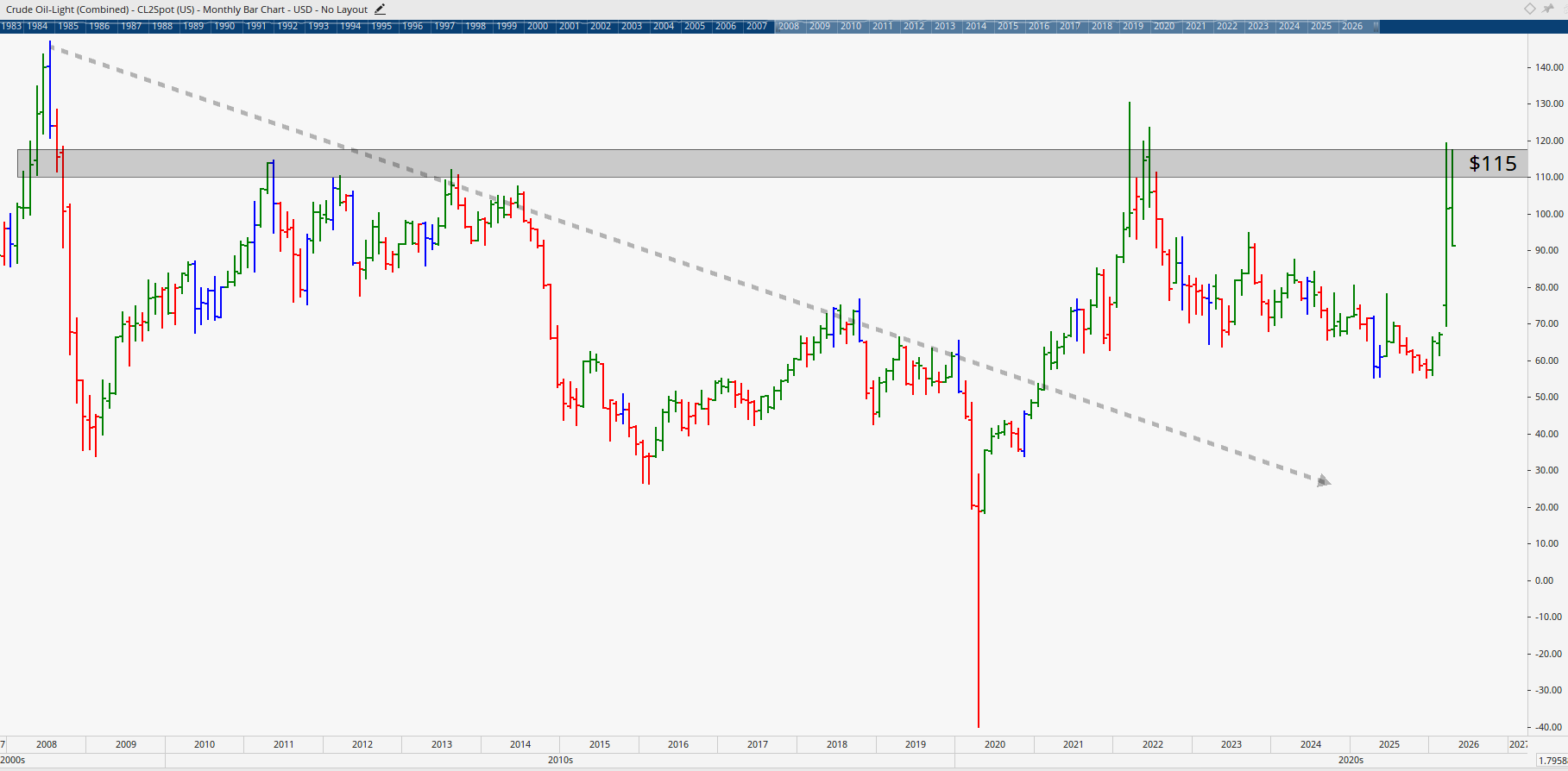The height and width of the screenshot is (771, 1568).
Task: Select 2020 in the top year navigator
Action: [x=1164, y=27]
